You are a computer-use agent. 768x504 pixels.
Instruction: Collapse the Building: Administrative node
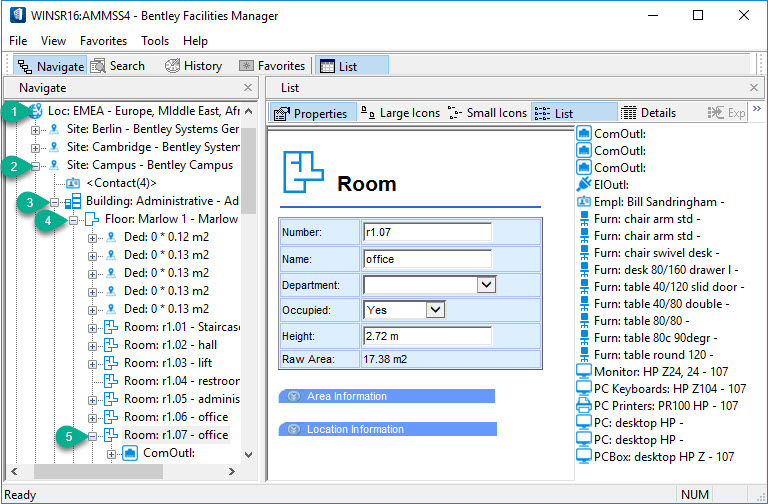(x=54, y=202)
